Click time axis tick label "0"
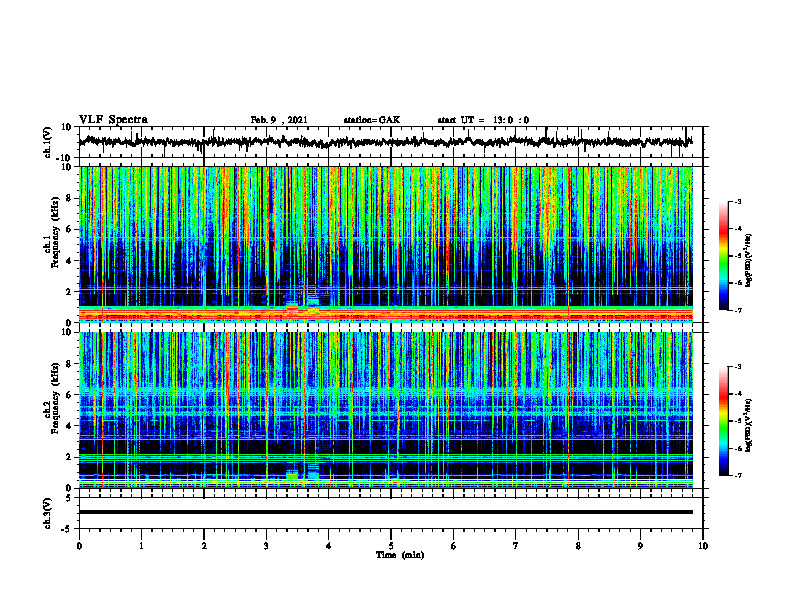The height and width of the screenshot is (612, 792). tap(79, 546)
